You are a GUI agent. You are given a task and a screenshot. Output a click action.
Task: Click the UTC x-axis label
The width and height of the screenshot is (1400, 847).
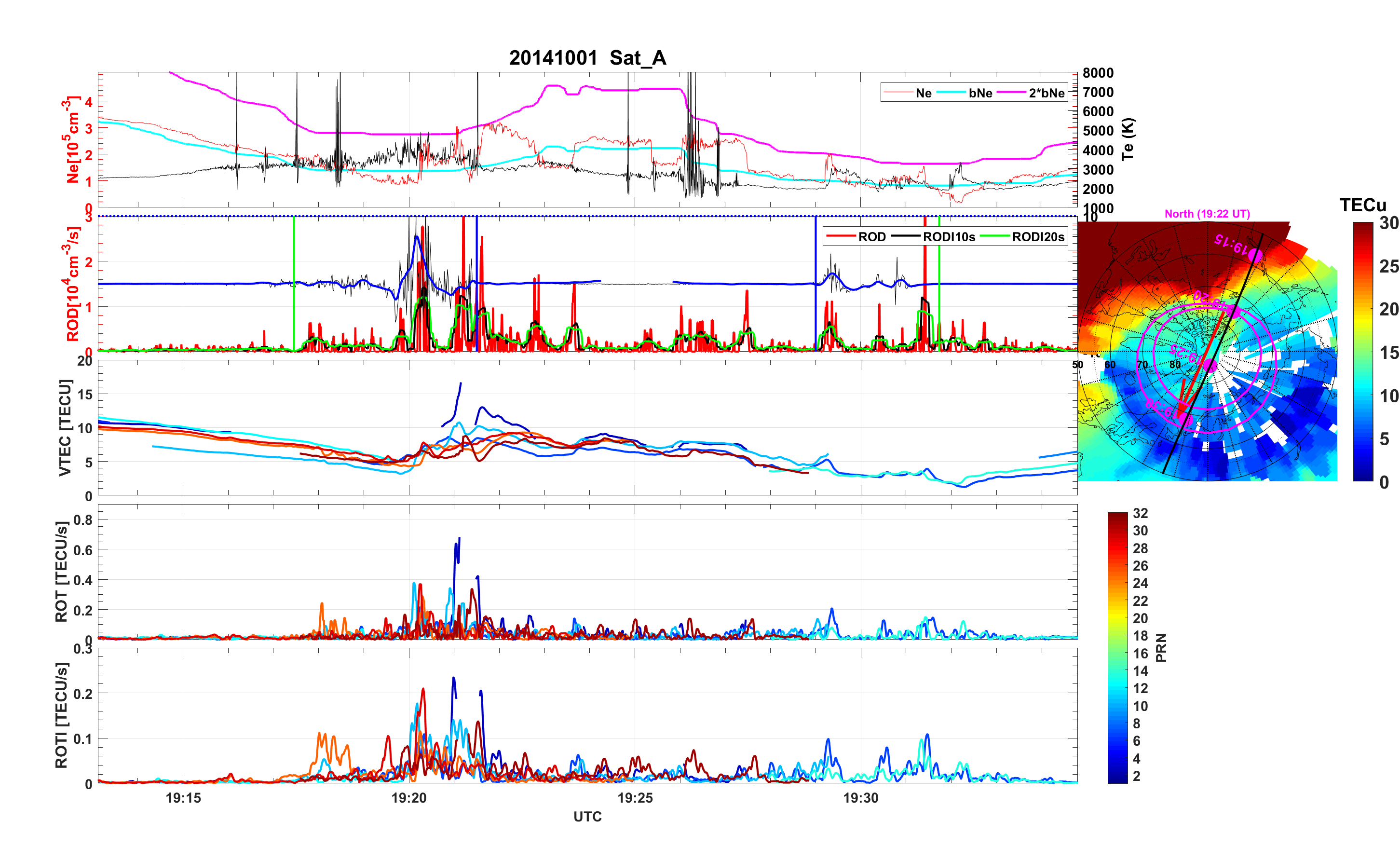587,816
